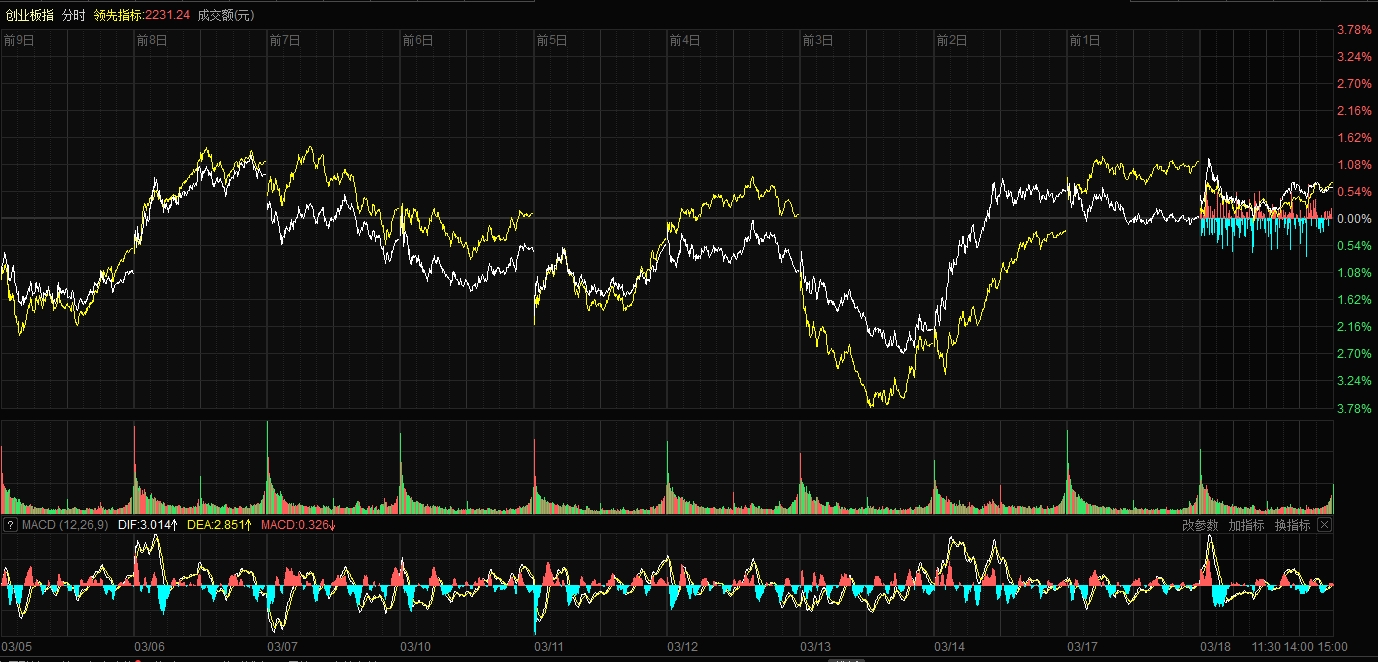Select the 前7日 day header
This screenshot has width=1378, height=662.
[x=285, y=41]
